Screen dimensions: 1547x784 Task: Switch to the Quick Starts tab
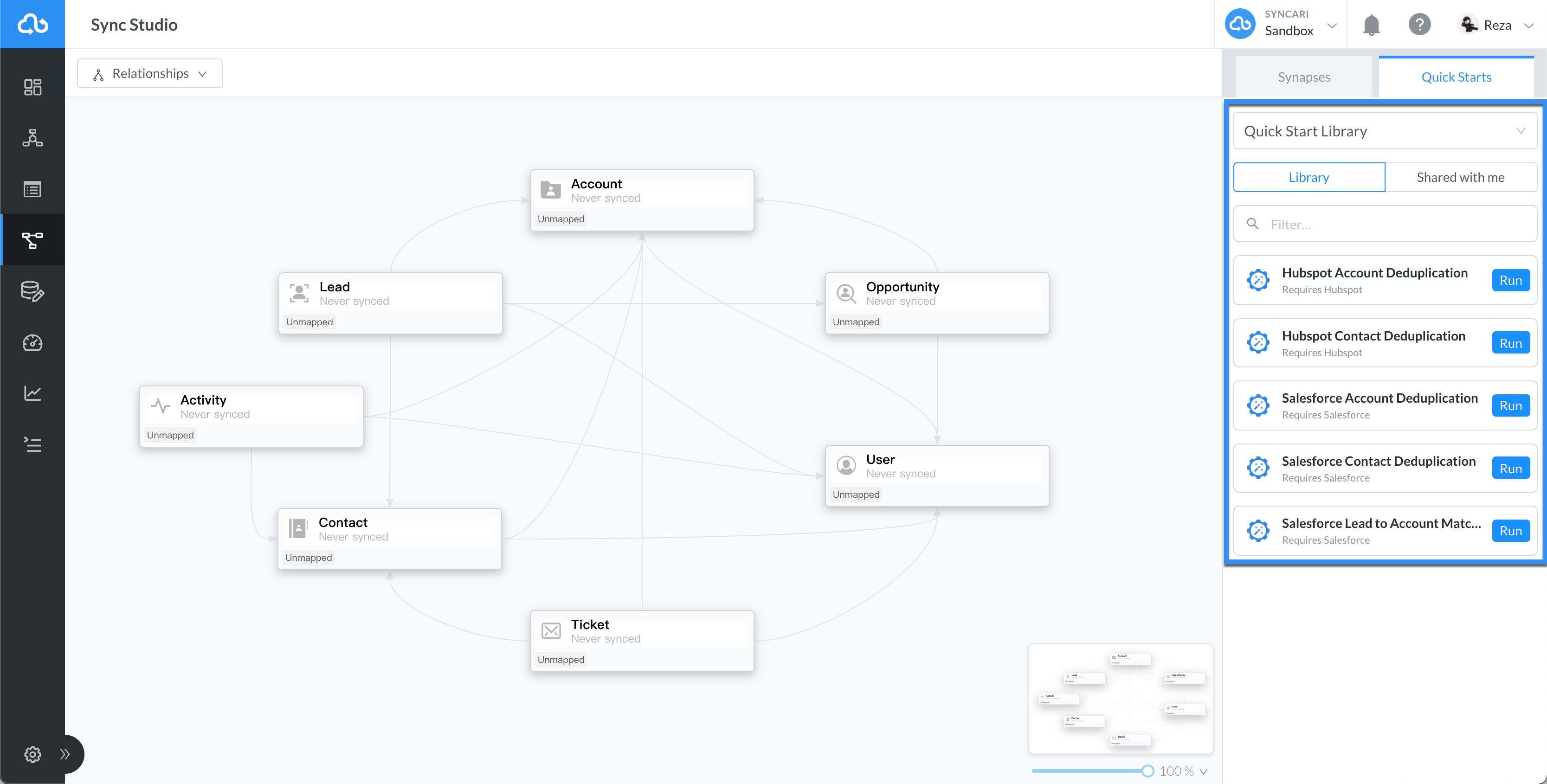1456,77
